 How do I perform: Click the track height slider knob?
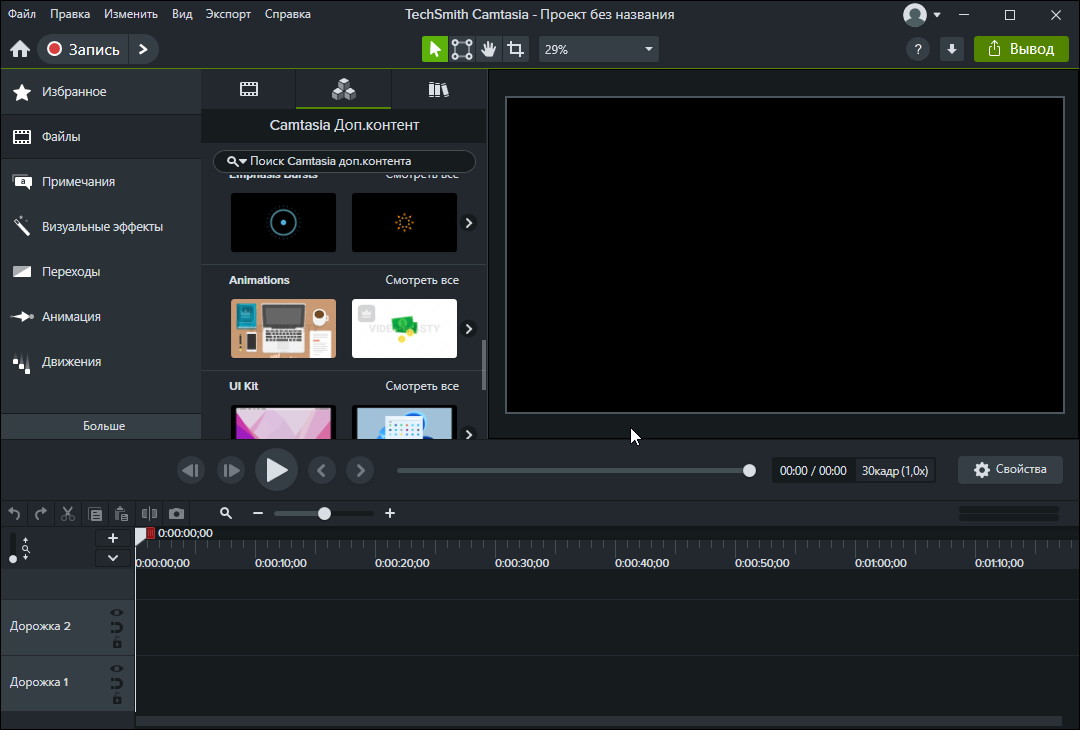pyautogui.click(x=13, y=559)
